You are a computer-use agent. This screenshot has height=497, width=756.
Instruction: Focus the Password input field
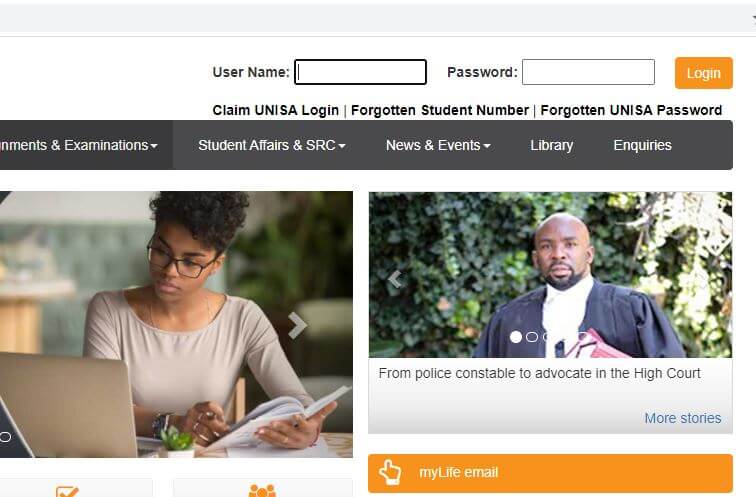point(588,72)
